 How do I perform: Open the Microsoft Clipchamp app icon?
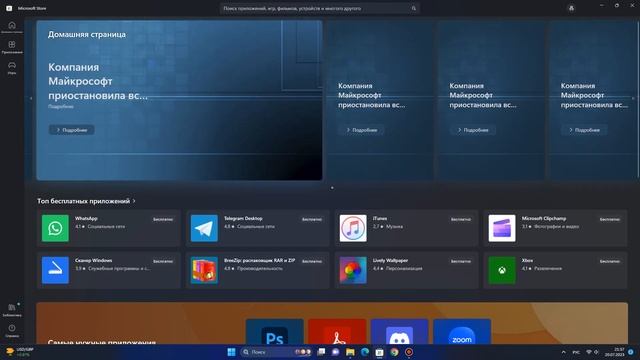pos(502,228)
